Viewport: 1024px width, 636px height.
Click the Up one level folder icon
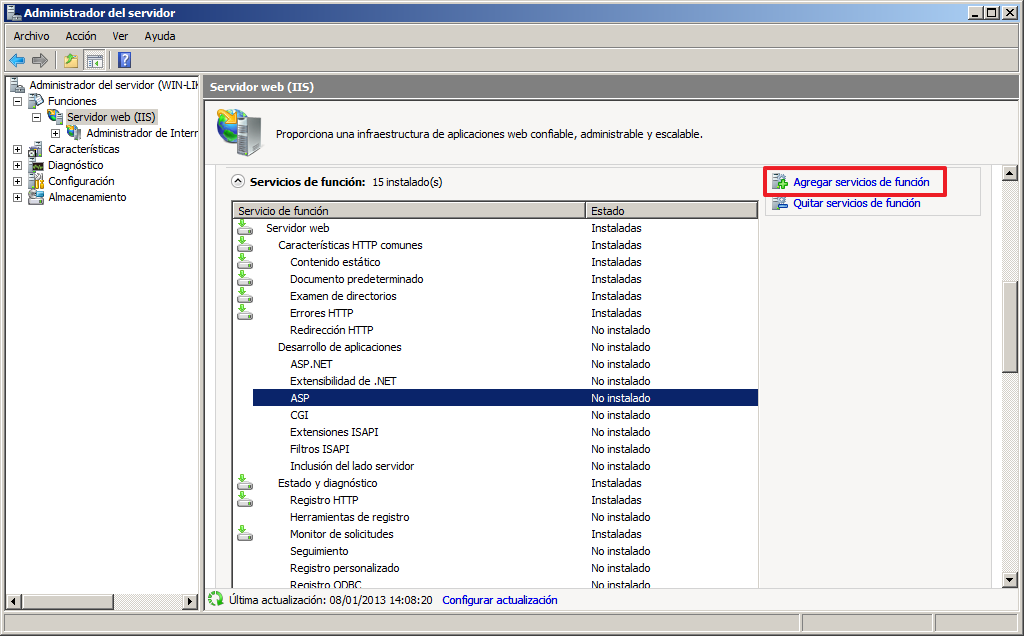(71, 60)
